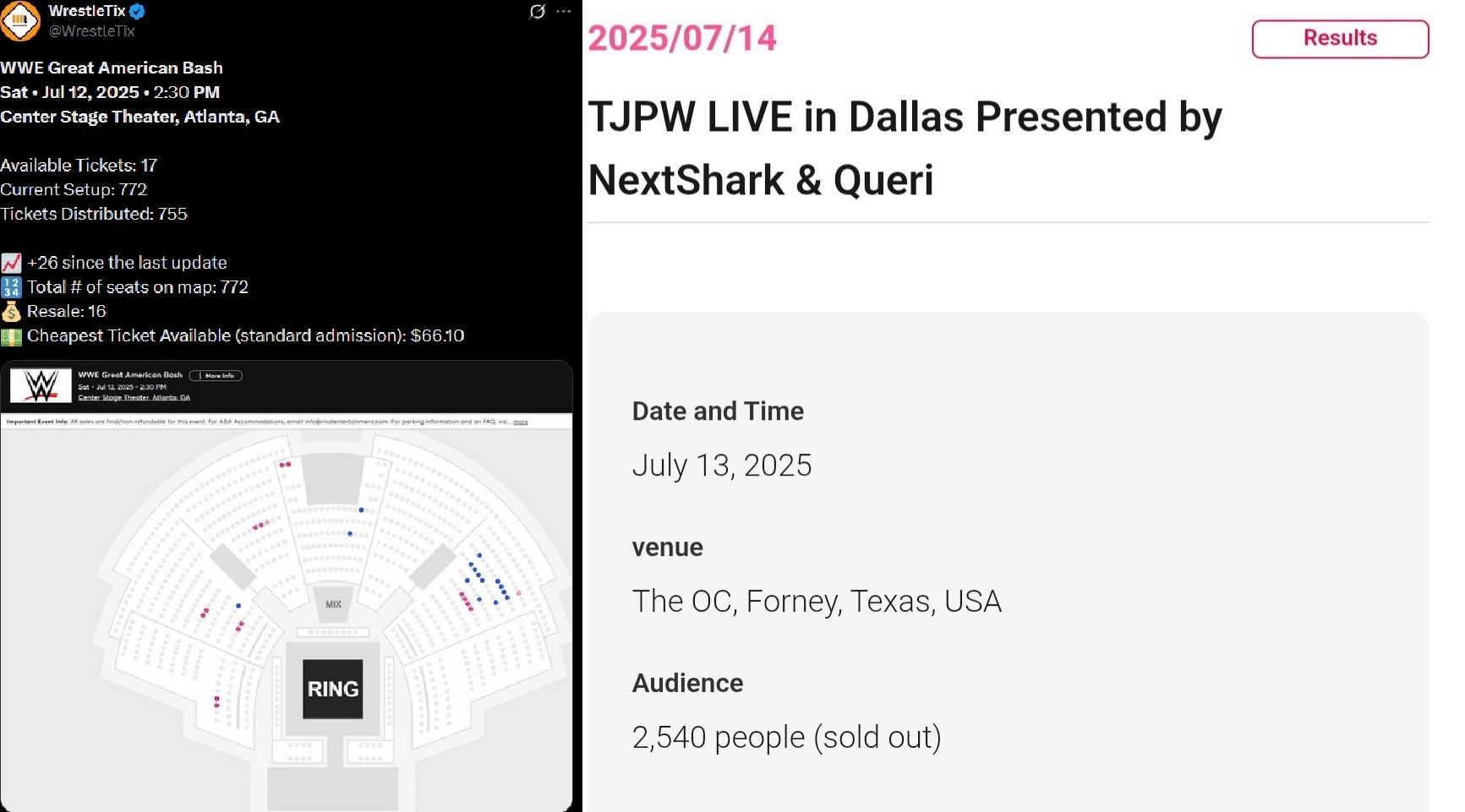Open the @WrestleTix handle link
This screenshot has height=812, width=1465.
[92, 31]
